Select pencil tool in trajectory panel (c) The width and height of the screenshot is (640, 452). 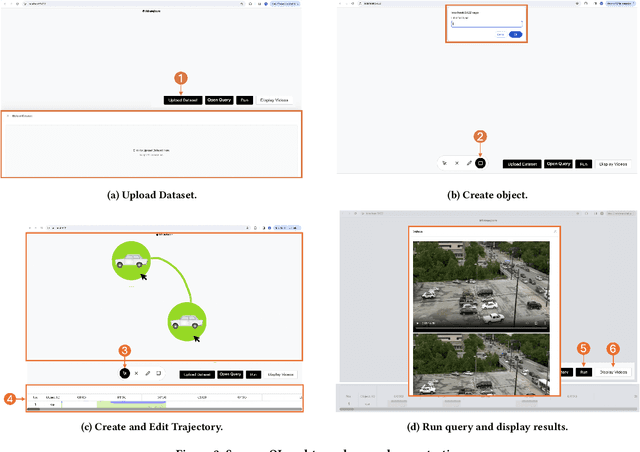coord(147,373)
